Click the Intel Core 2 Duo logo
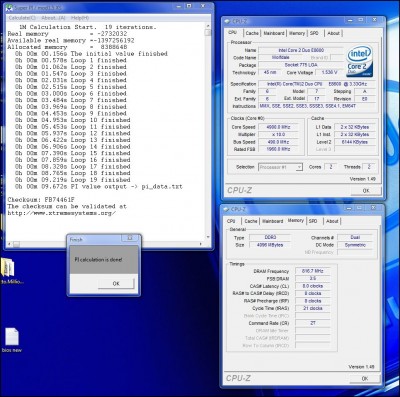This screenshot has width=400, height=397. tap(359, 62)
